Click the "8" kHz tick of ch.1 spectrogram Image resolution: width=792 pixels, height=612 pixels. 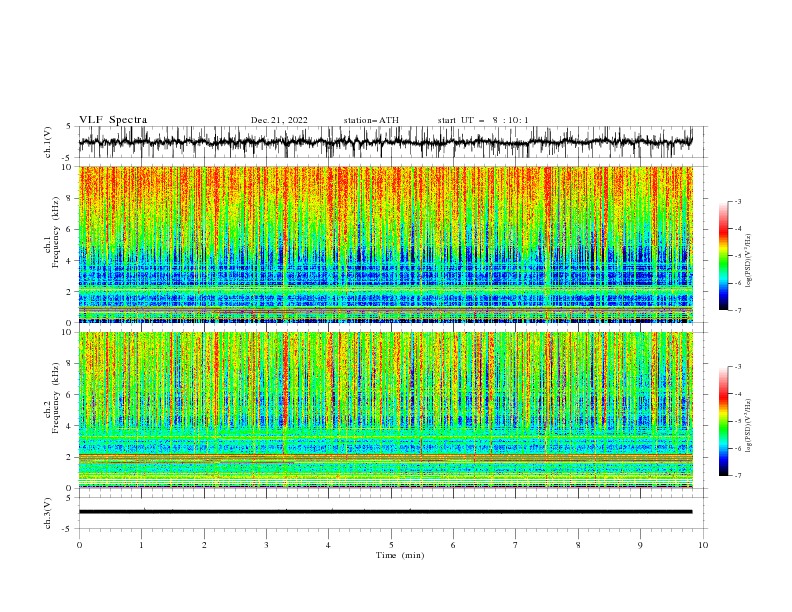pos(69,198)
